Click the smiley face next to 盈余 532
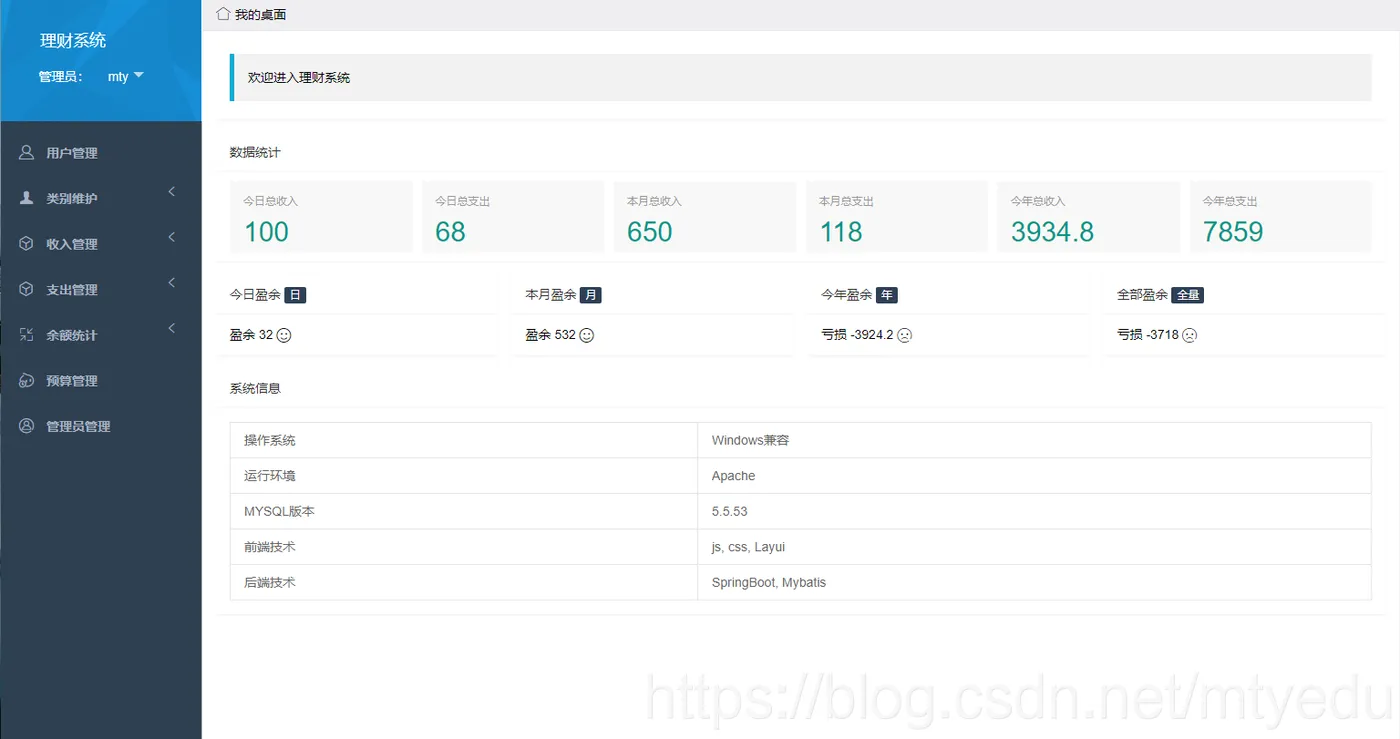Image resolution: width=1400 pixels, height=739 pixels. tap(587, 335)
